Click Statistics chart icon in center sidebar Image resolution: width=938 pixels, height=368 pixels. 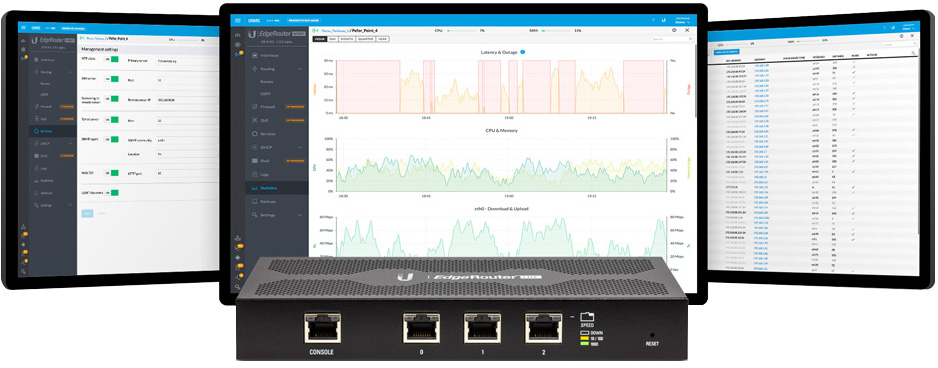click(254, 188)
